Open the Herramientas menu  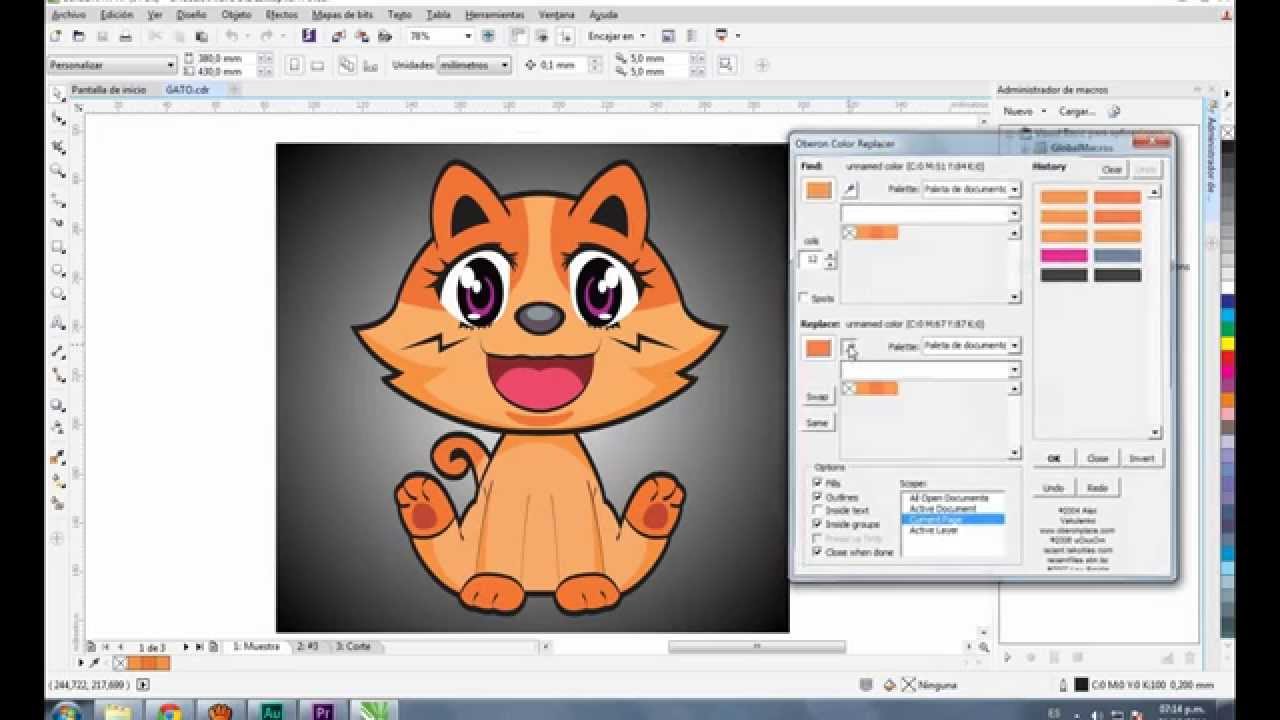click(494, 15)
